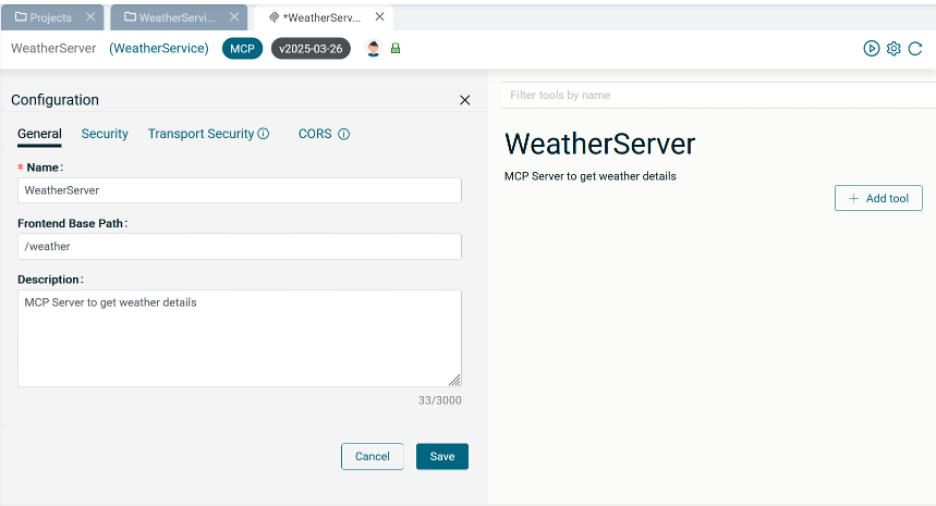
Task: Open the Transport Security tab
Action: point(201,134)
